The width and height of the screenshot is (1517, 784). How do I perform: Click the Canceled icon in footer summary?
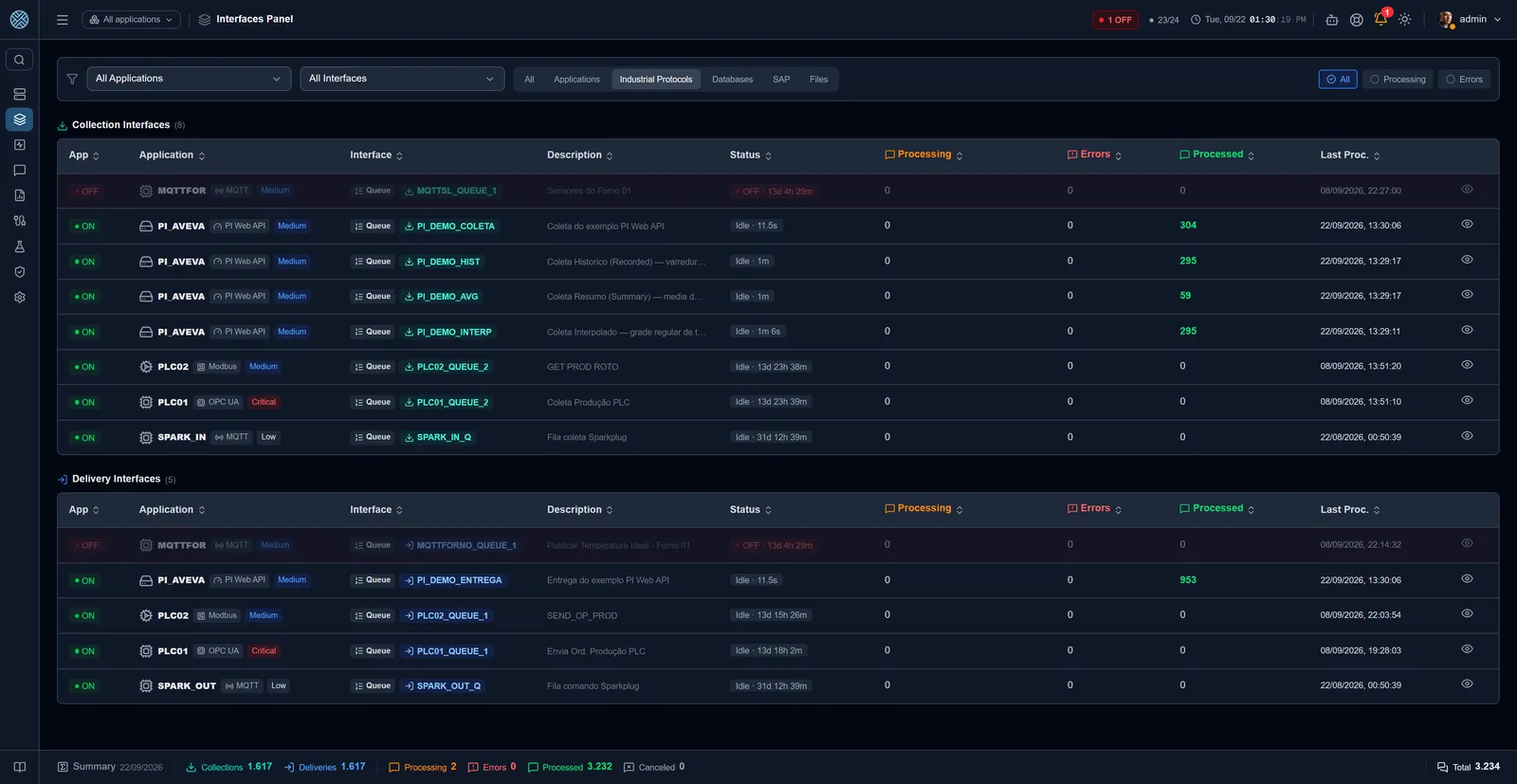coord(629,767)
